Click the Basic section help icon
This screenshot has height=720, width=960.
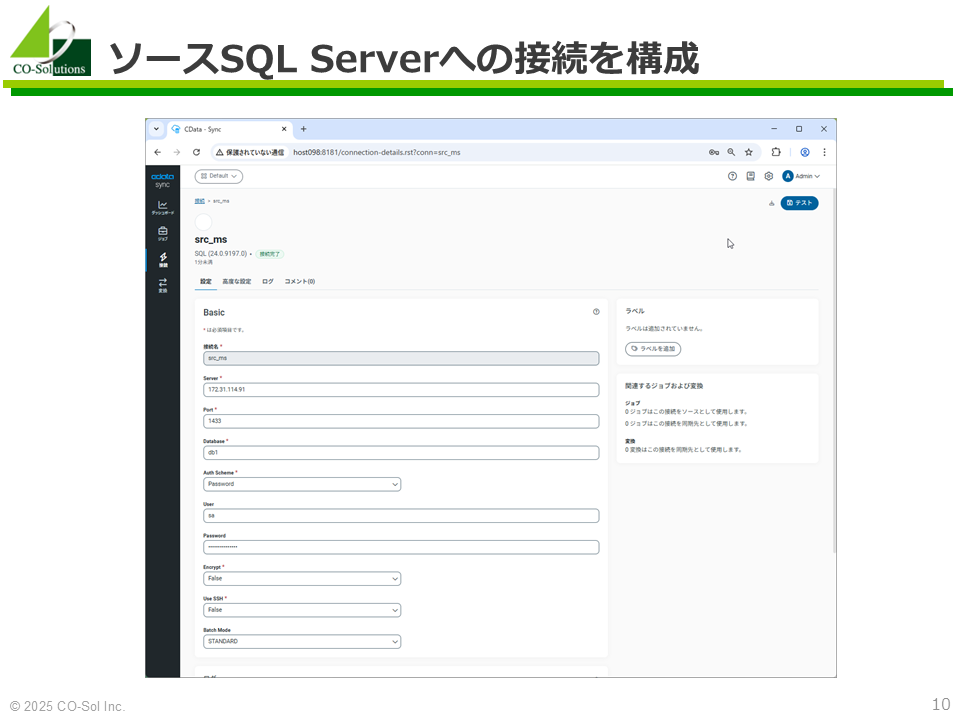[x=596, y=312]
